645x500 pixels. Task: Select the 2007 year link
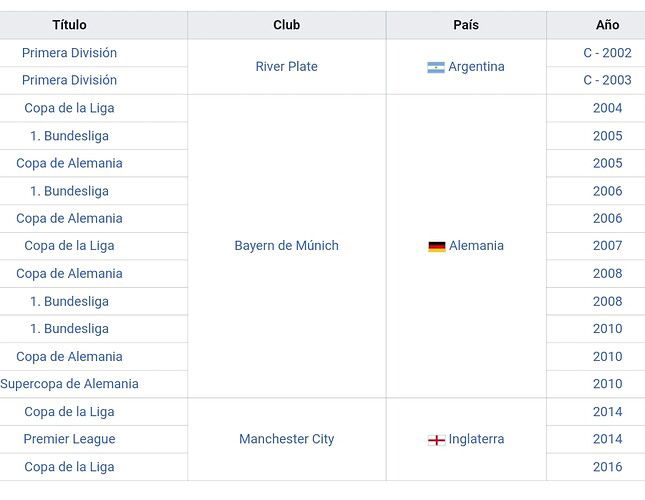(x=607, y=246)
